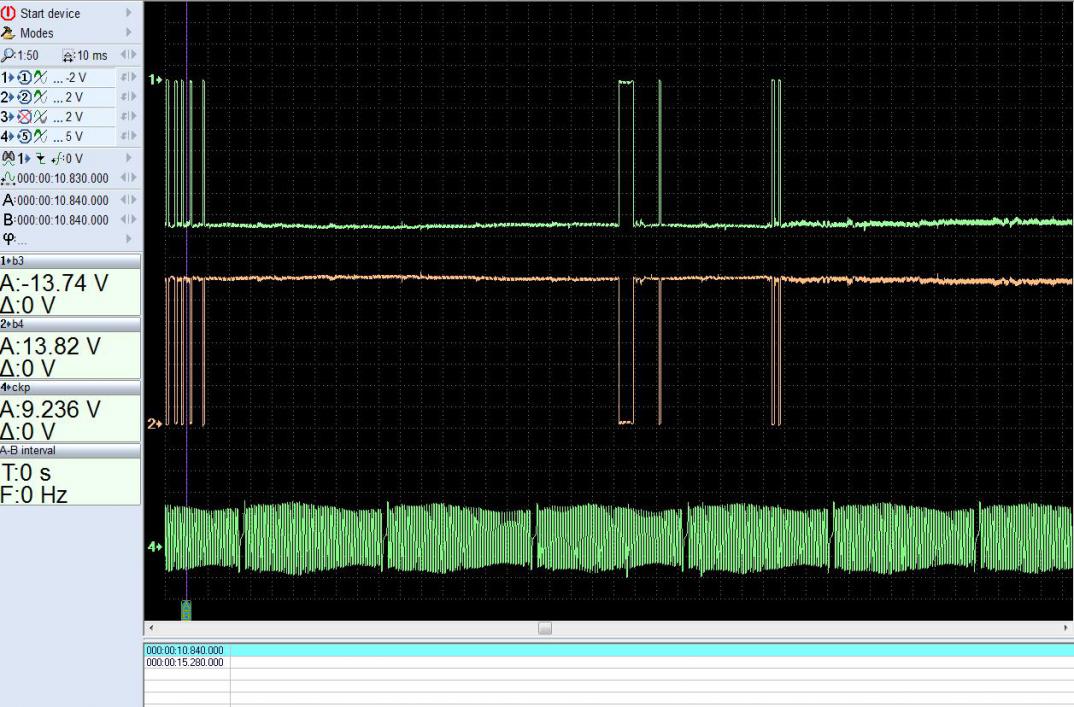Screen dimensions: 1074x707
Task: Click the channel 4 input selector icon
Action: pyautogui.click(x=25, y=136)
